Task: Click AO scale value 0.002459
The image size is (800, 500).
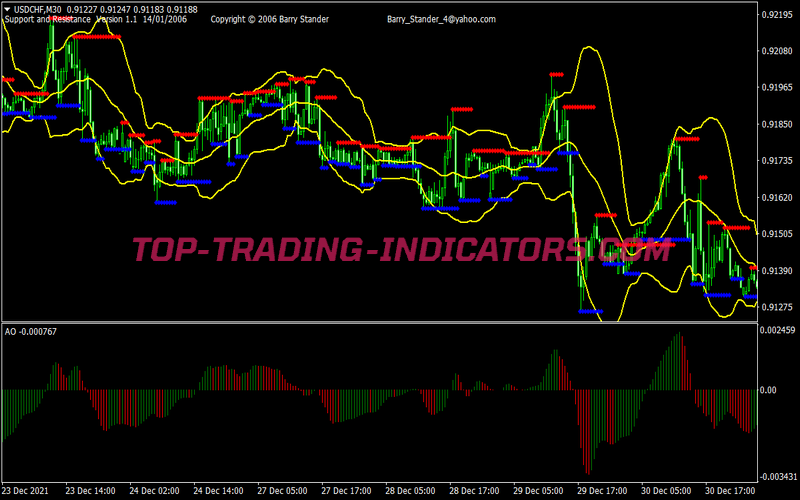Action: point(778,331)
